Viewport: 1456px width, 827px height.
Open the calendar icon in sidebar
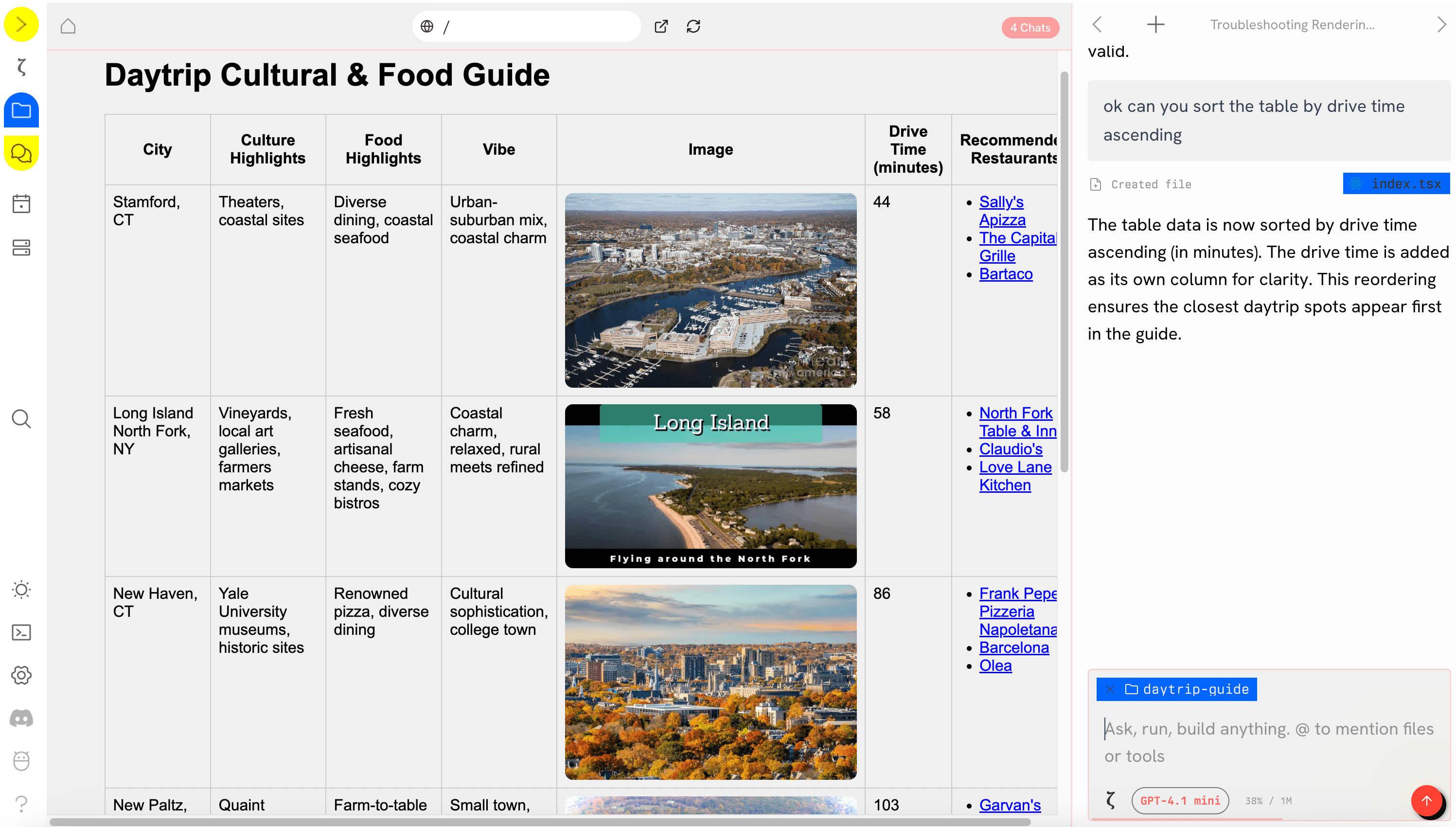click(21, 204)
